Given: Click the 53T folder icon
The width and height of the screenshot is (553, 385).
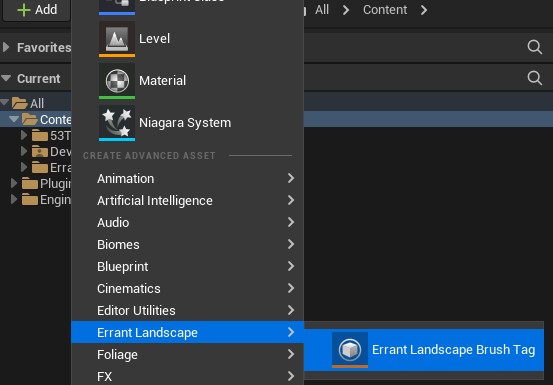Looking at the screenshot, I should (x=40, y=135).
